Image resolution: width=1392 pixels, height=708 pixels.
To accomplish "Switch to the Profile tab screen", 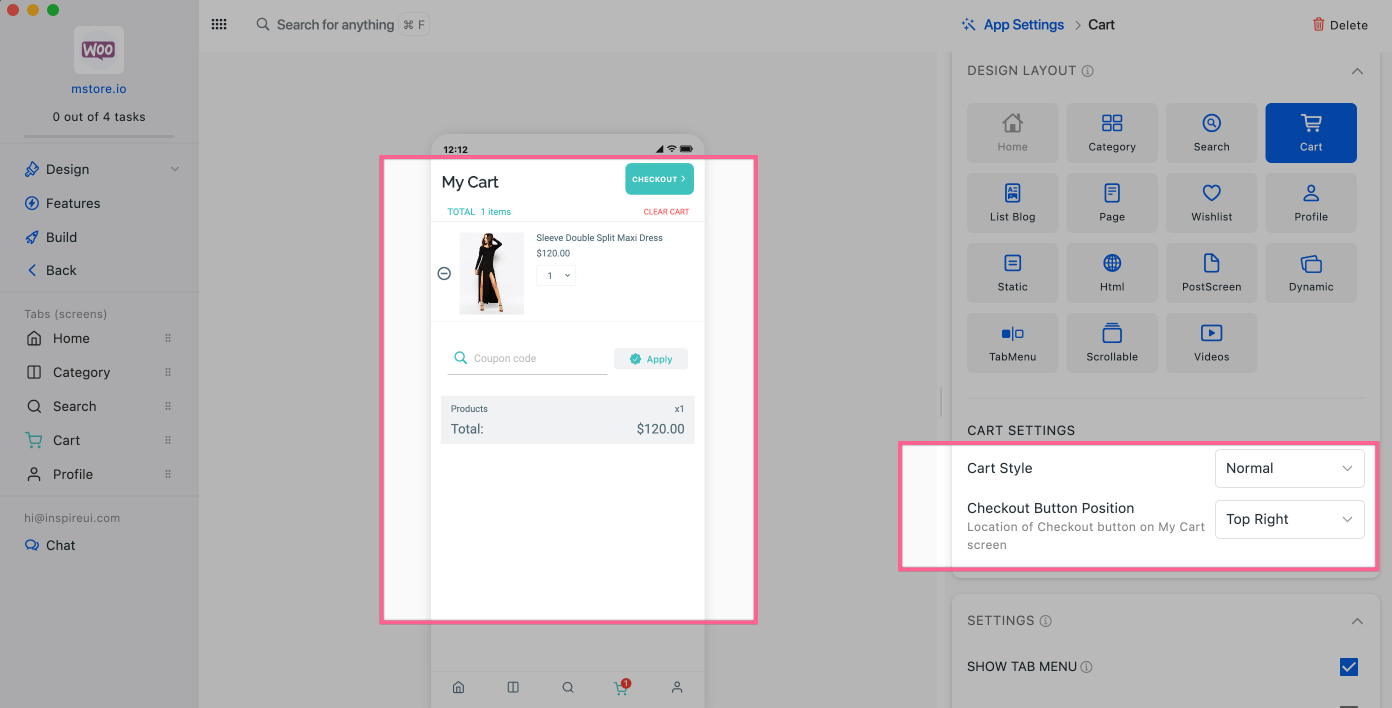I will [x=72, y=474].
